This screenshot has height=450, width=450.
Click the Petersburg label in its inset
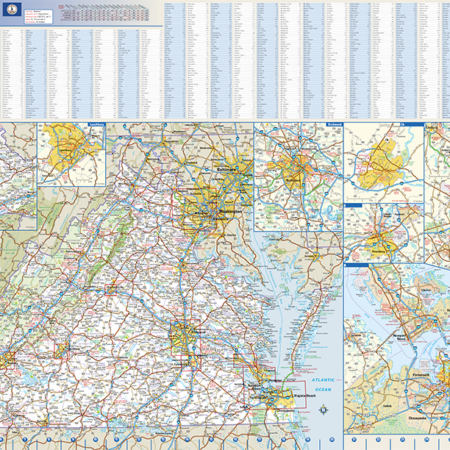[378, 251]
